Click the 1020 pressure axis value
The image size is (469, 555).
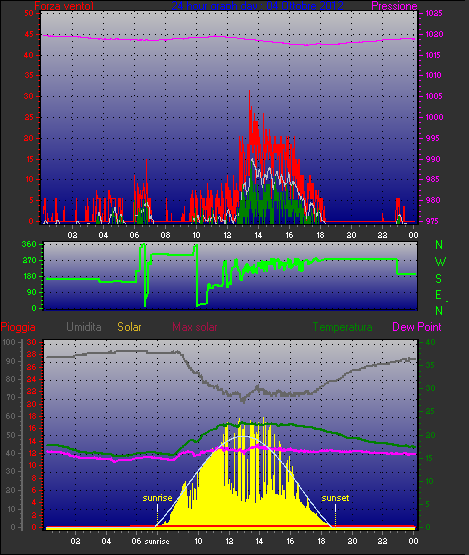434,34
